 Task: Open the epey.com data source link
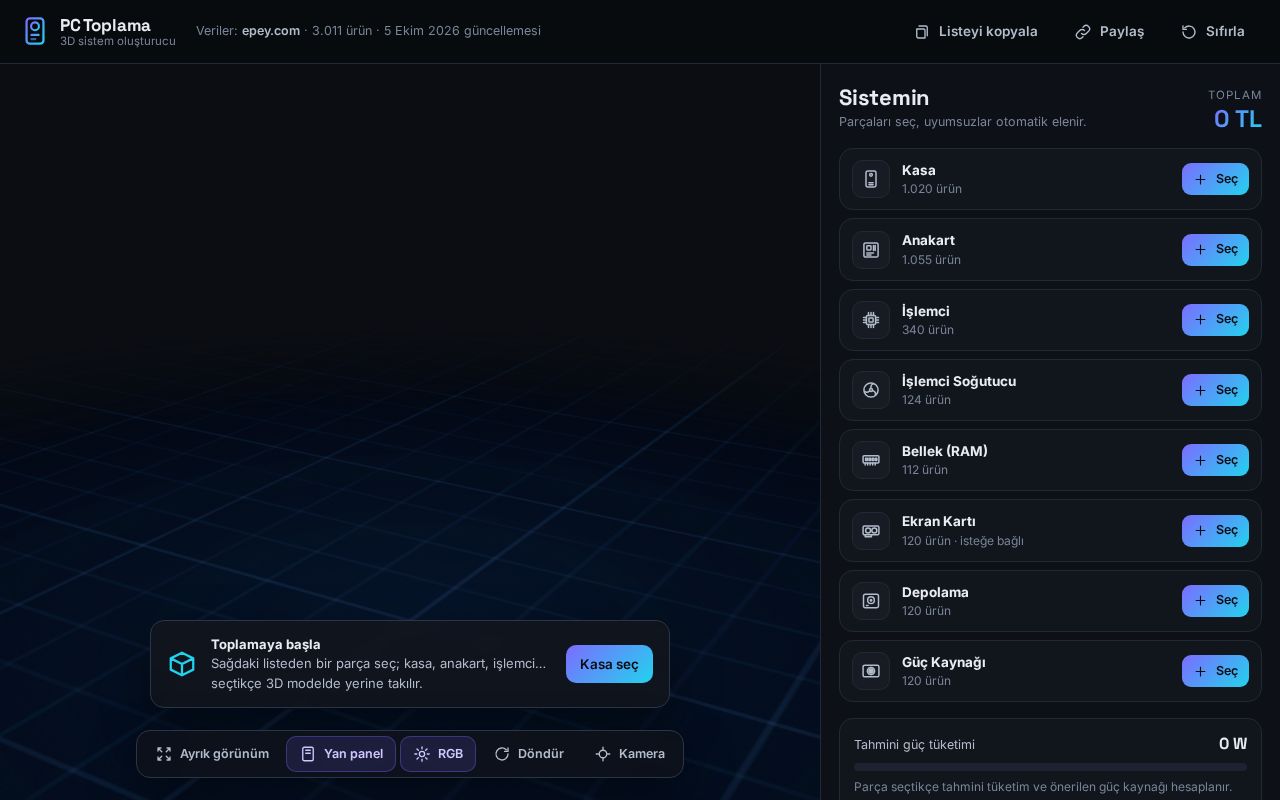[271, 31]
